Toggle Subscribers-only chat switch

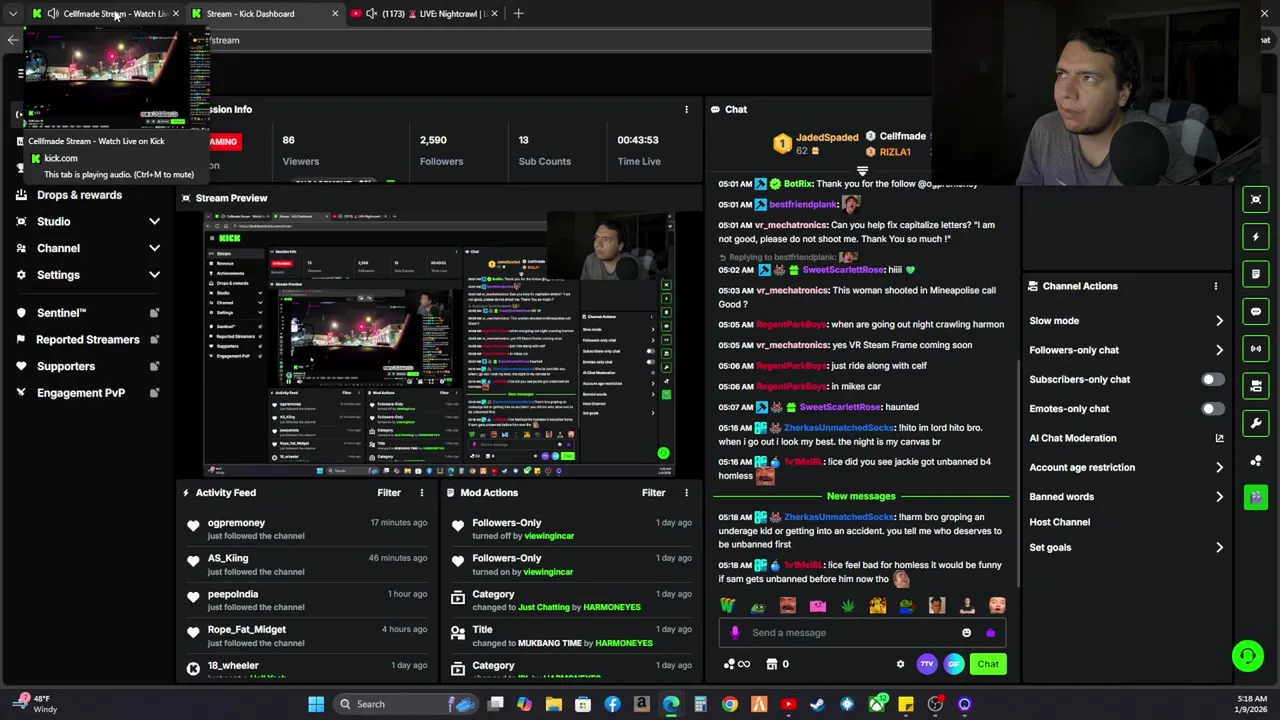[1211, 379]
